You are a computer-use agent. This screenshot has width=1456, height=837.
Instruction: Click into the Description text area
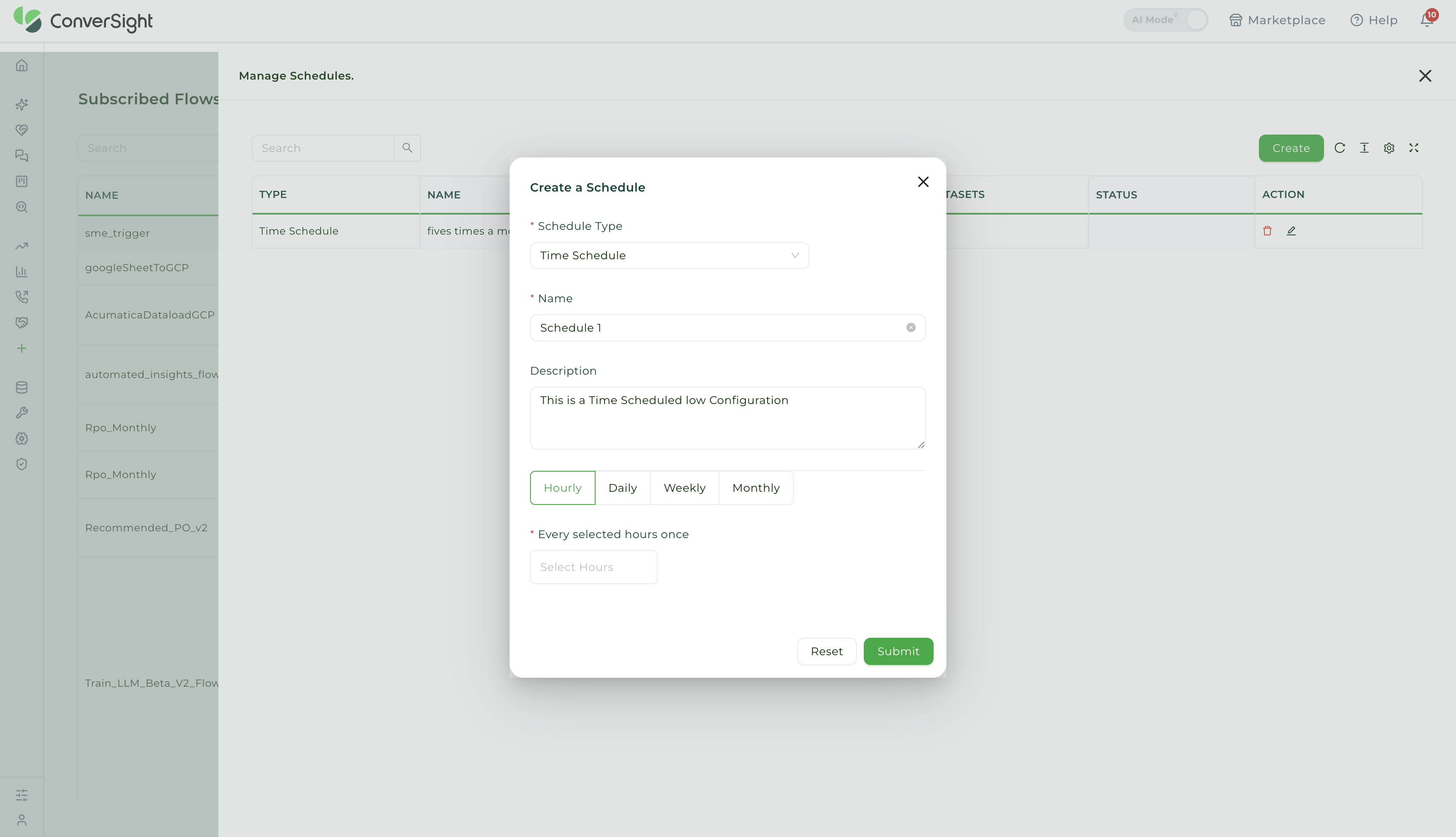coord(728,418)
